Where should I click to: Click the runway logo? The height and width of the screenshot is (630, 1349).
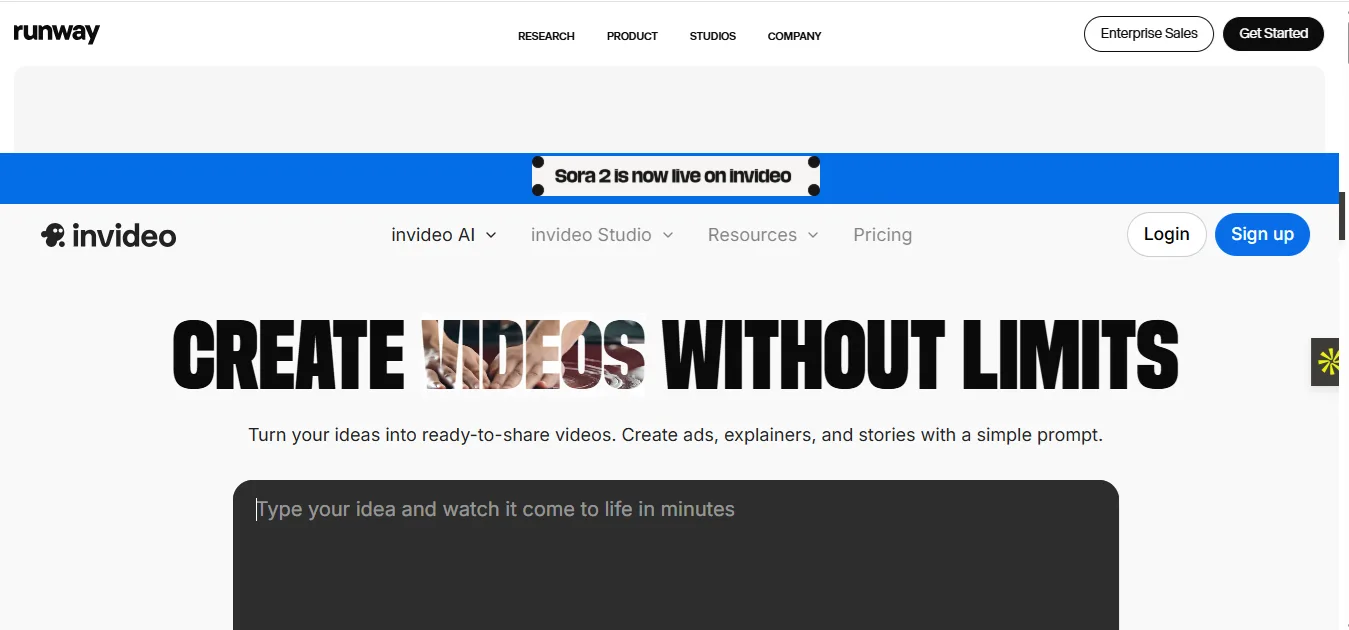tap(56, 33)
